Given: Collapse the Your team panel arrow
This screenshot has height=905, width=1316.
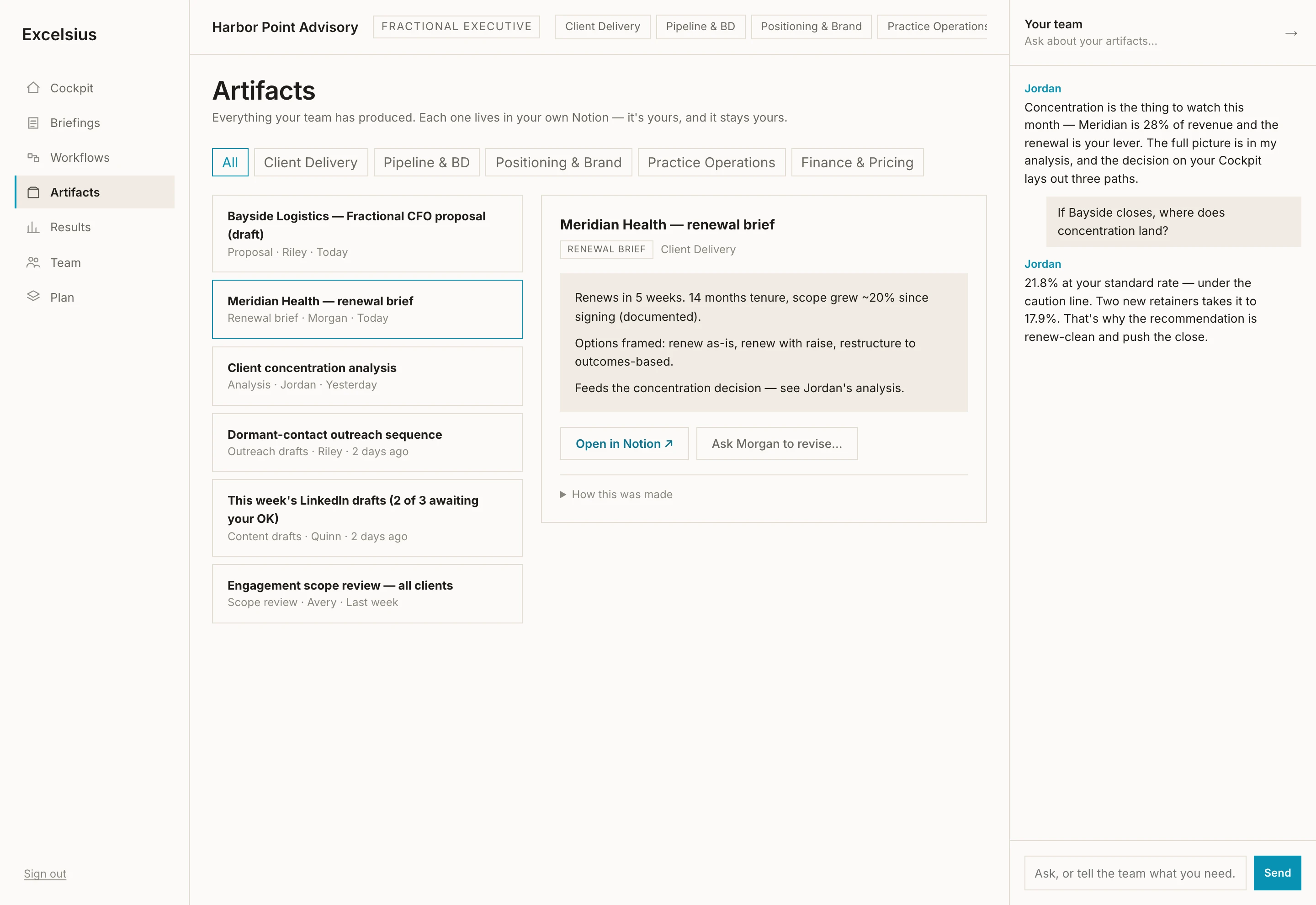Looking at the screenshot, I should 1291,33.
